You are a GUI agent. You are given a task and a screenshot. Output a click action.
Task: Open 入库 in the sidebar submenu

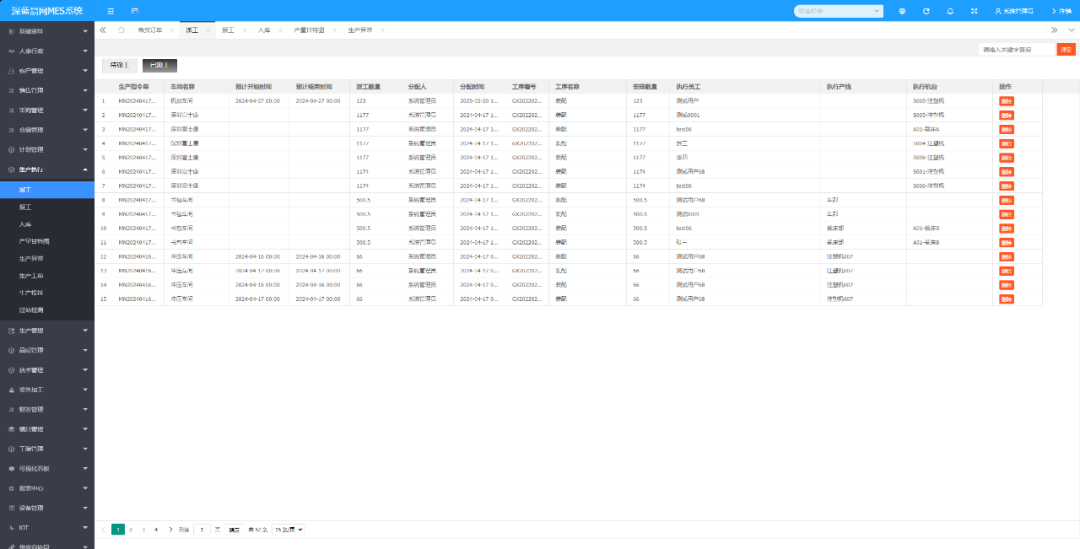tap(47, 225)
